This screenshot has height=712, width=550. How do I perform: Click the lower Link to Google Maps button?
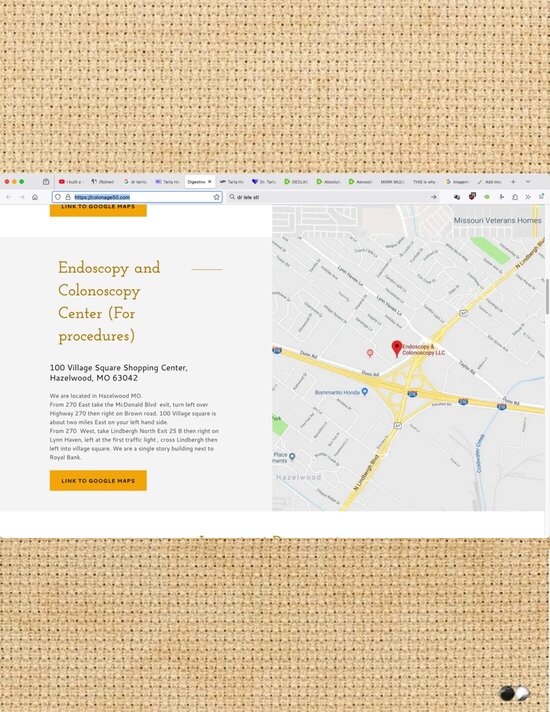[98, 480]
